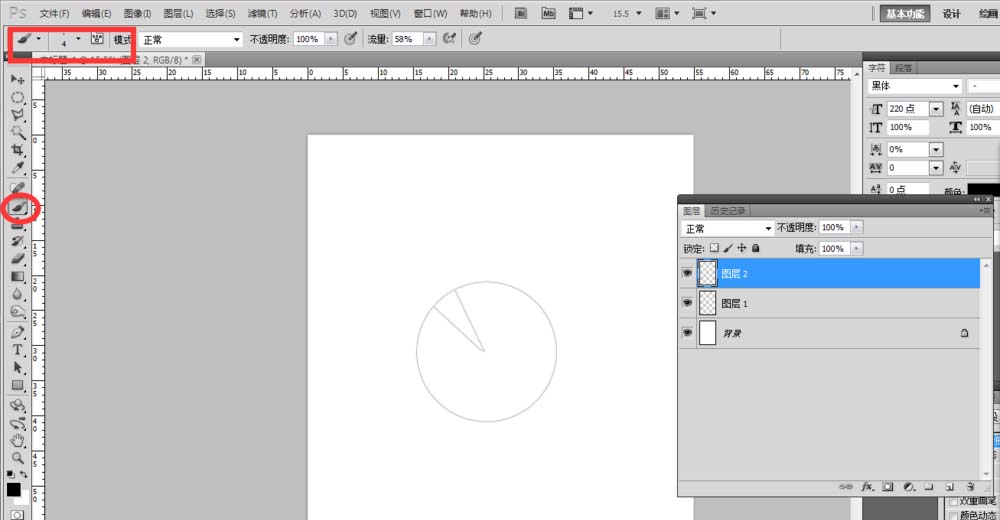
Task: Click the black foreground color swatch
Action: tap(14, 489)
